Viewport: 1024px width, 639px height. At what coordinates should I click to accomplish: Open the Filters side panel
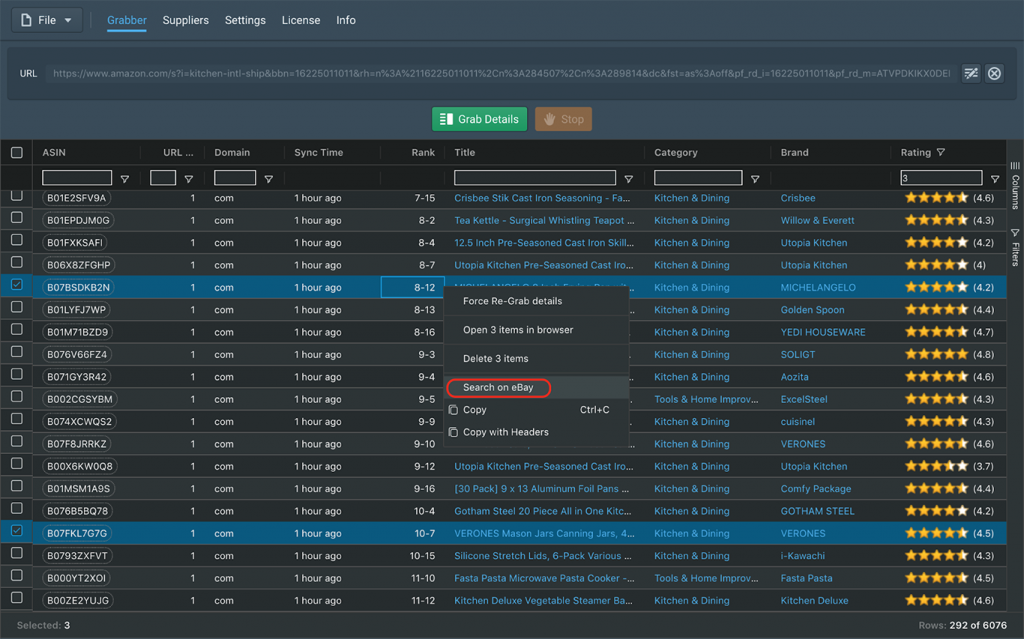[x=1015, y=247]
